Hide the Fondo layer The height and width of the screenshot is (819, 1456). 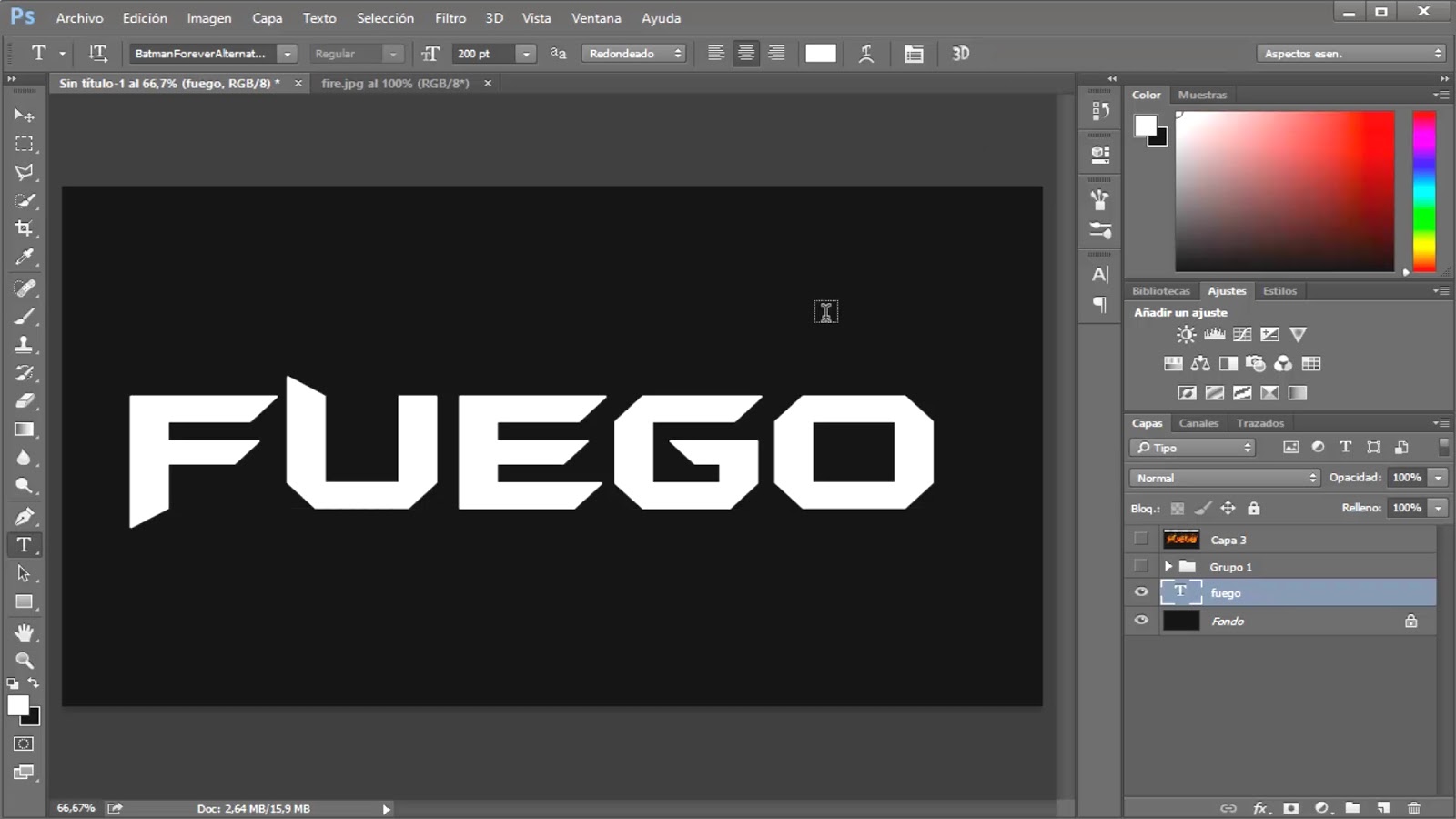click(1141, 621)
